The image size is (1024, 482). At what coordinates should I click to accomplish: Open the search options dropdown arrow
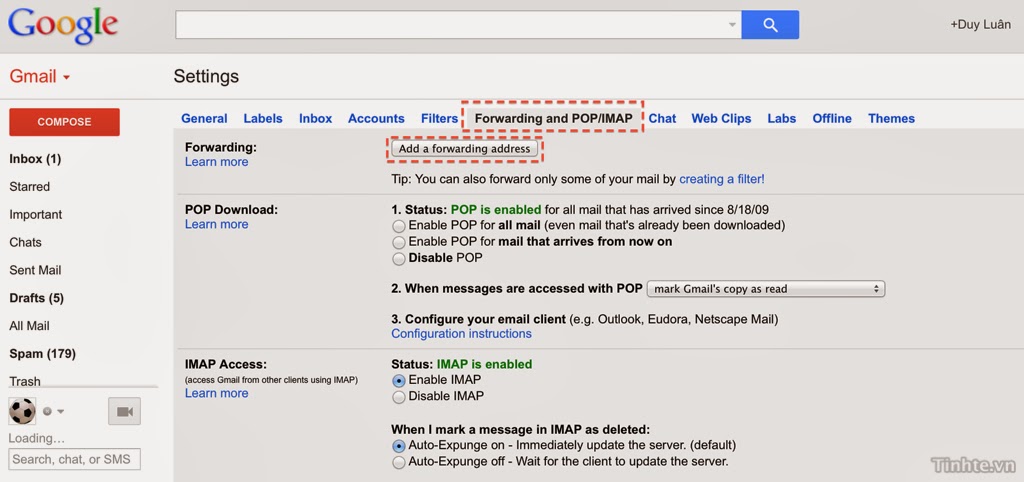(x=732, y=25)
